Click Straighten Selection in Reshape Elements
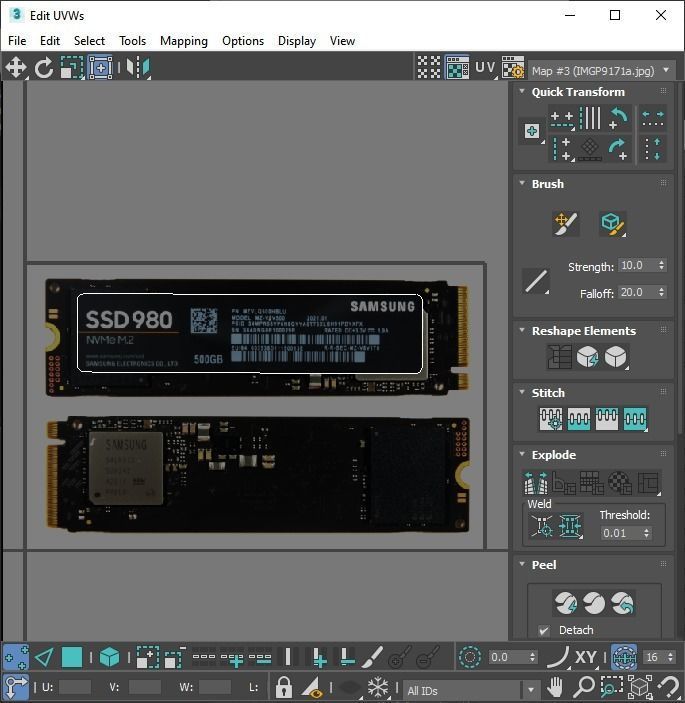Image resolution: width=685 pixels, height=703 pixels. tap(559, 357)
